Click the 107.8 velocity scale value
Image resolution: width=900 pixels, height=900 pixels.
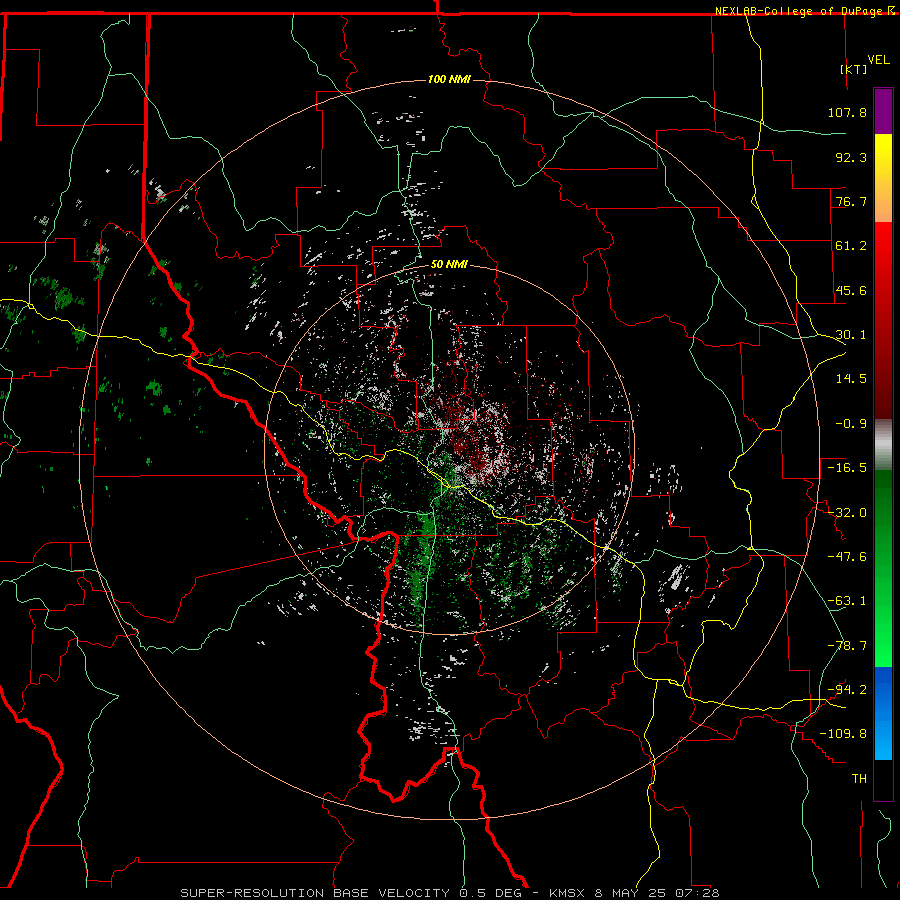click(847, 112)
